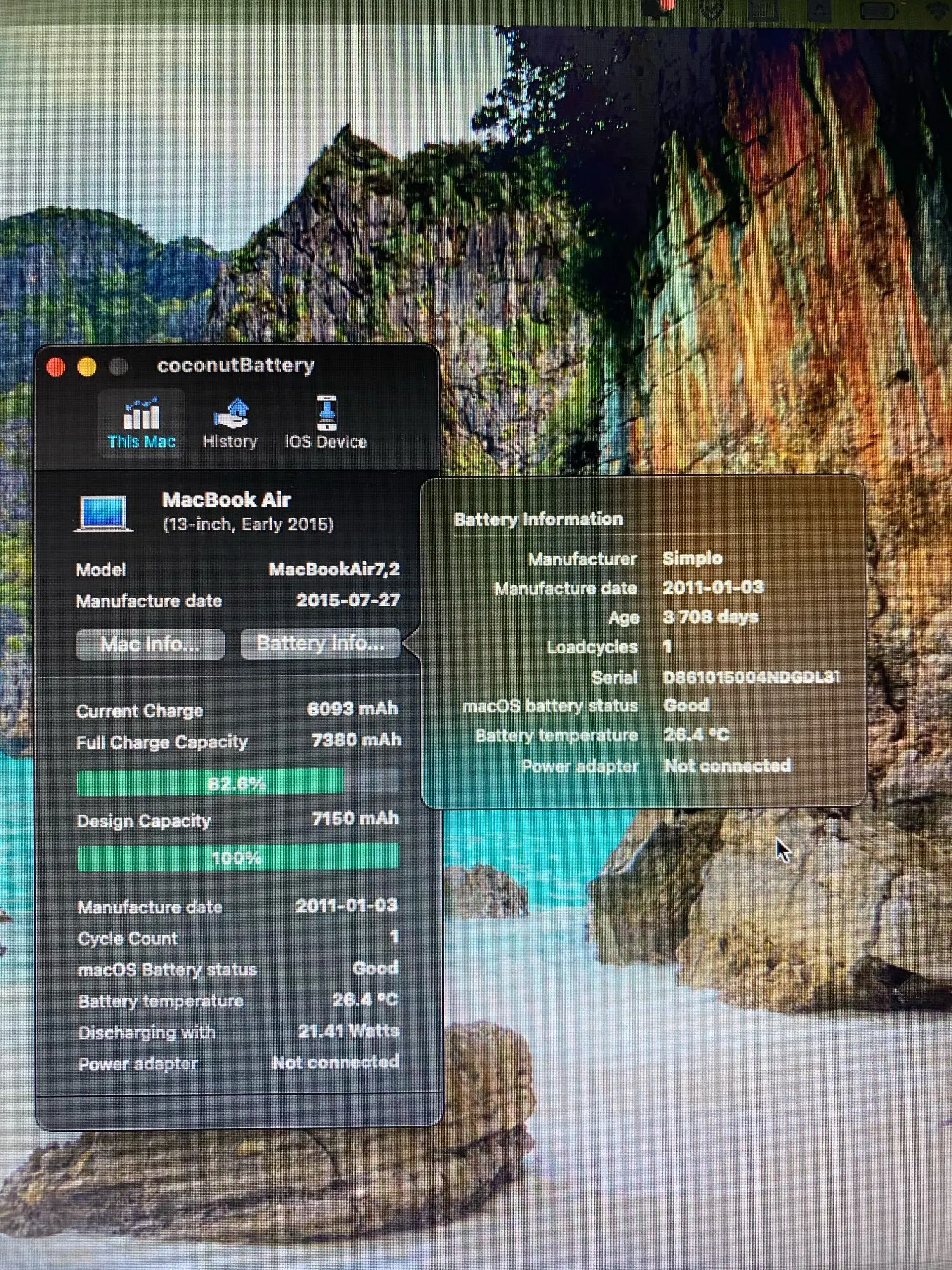
Task: Click Good in the Battery Information popover
Action: (686, 705)
